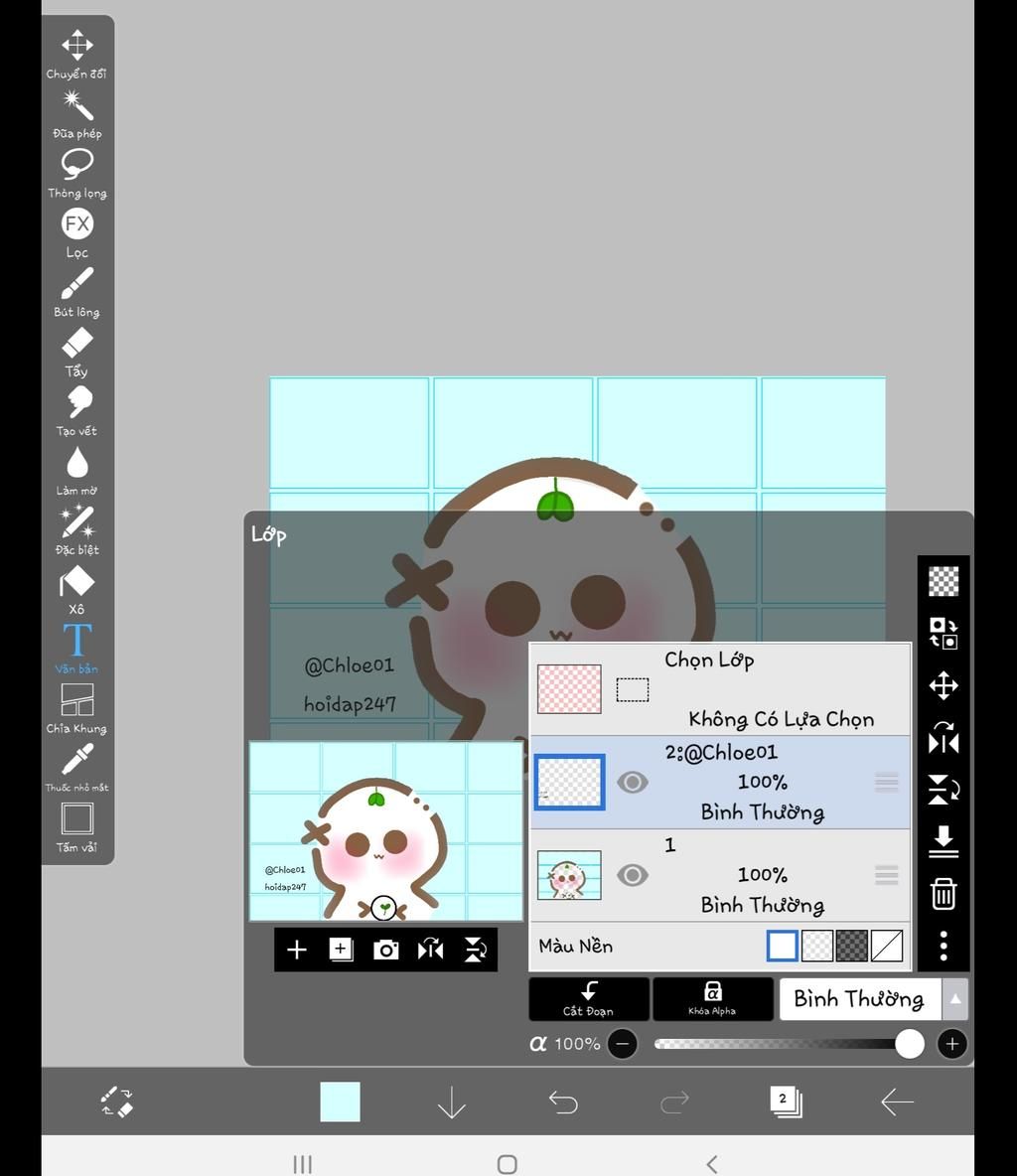Add special layer with boxed plus icon
The height and width of the screenshot is (1176, 1017).
tap(341, 950)
